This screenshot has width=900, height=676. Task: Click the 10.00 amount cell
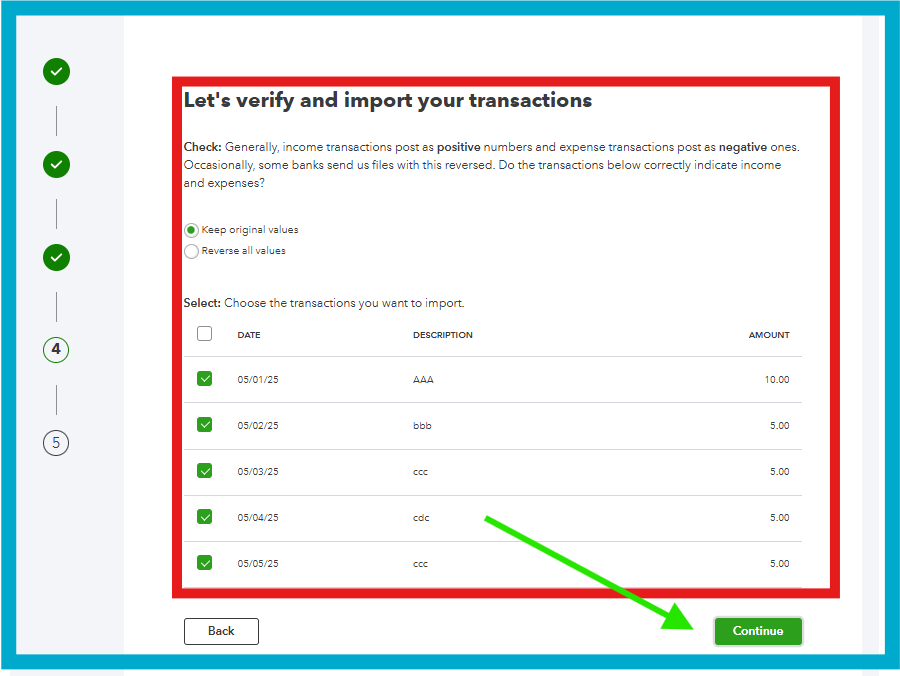coord(777,380)
